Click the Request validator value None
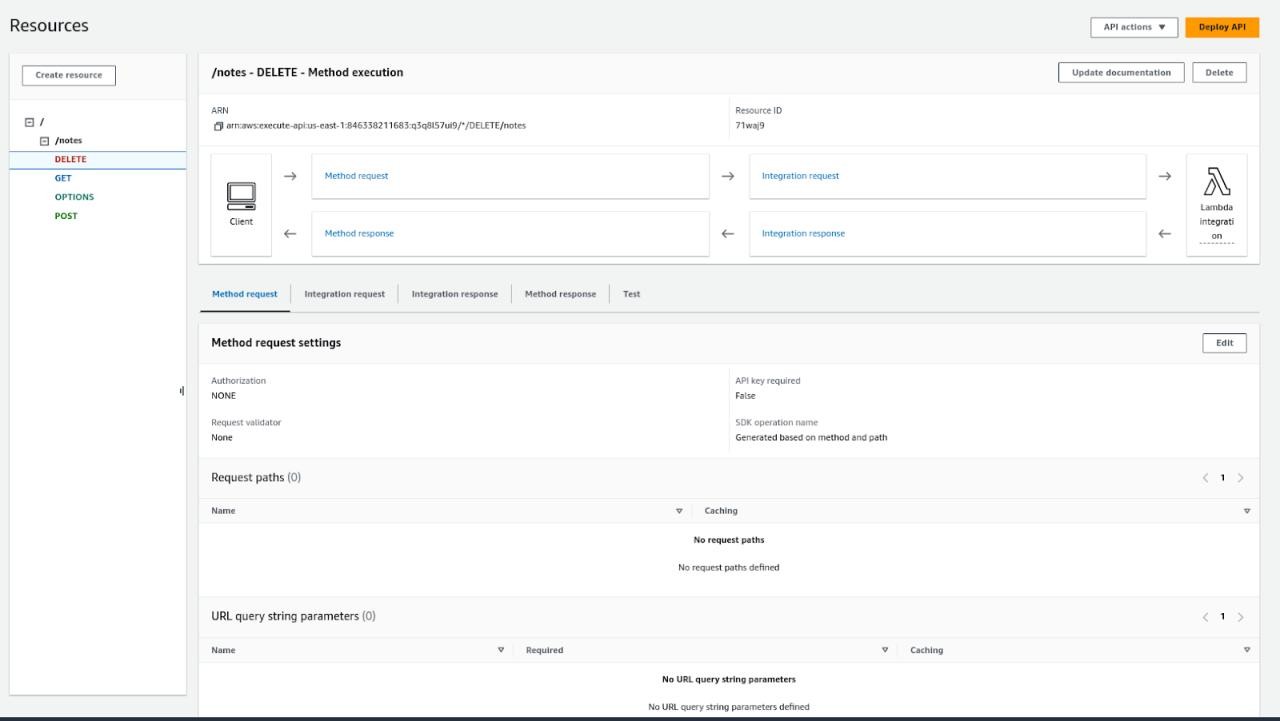1280x721 pixels. point(222,437)
